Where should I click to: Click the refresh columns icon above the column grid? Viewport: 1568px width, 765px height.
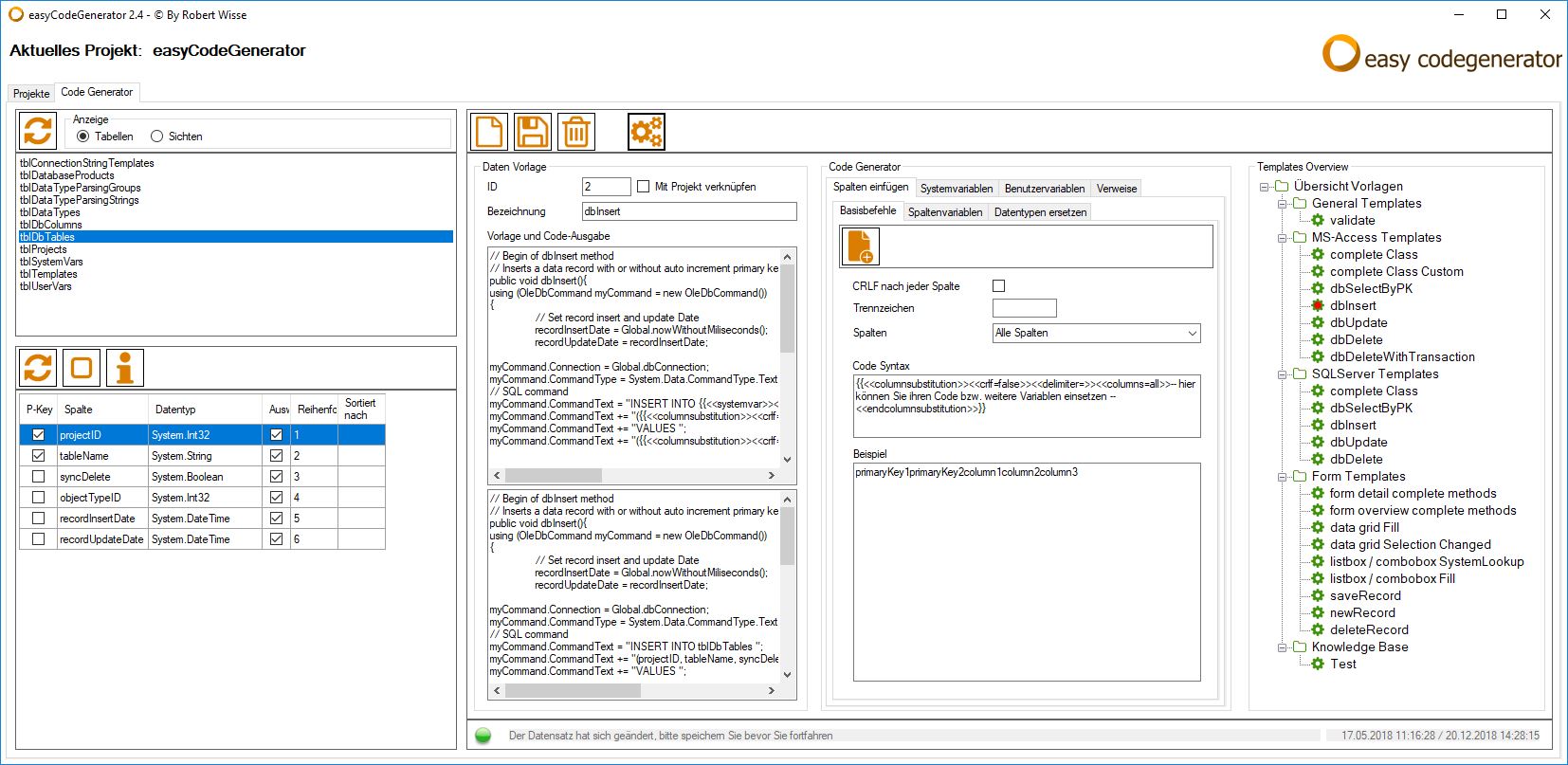38,368
